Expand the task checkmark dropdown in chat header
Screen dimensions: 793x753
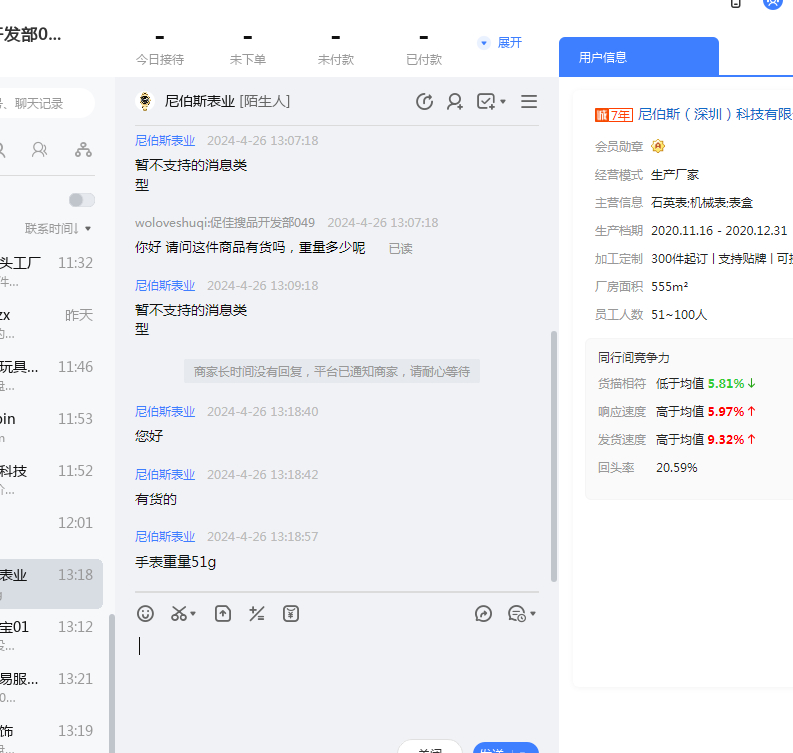[x=502, y=101]
